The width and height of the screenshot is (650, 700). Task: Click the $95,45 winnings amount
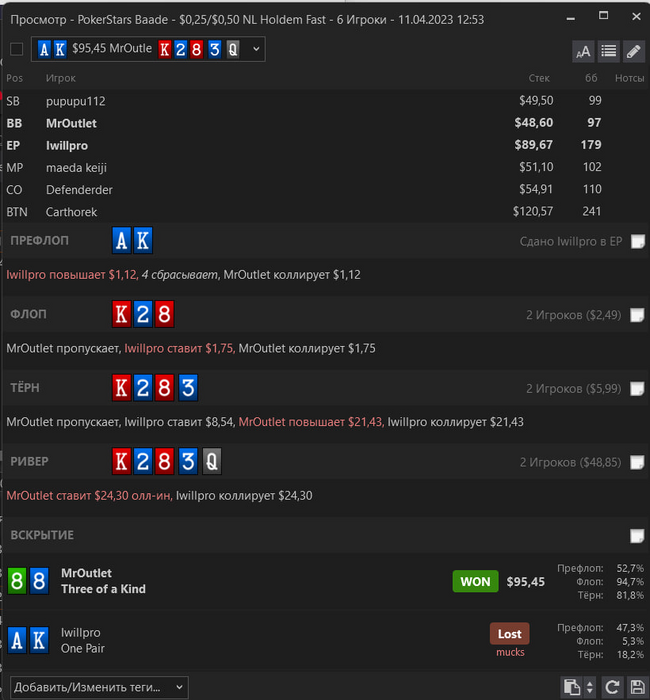click(x=525, y=582)
